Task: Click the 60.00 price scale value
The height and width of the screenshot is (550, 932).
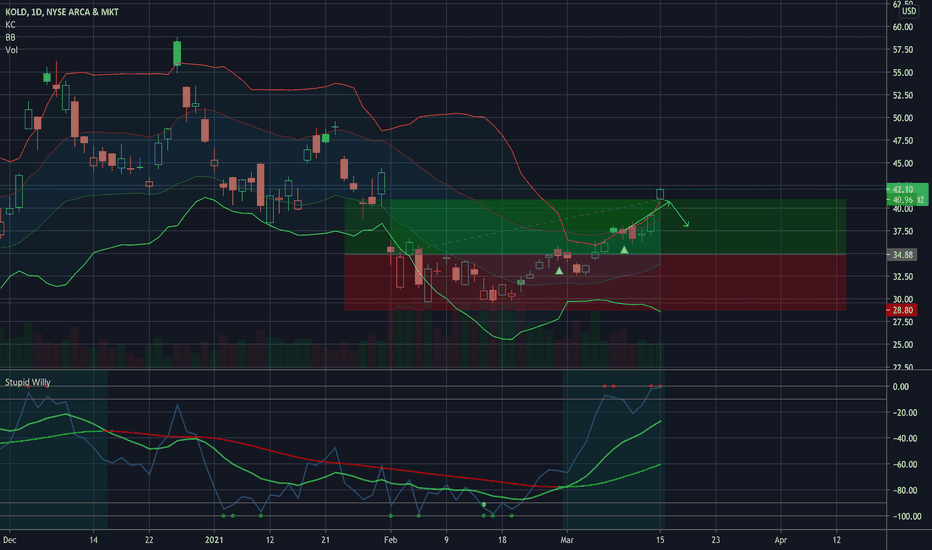Action: point(902,27)
